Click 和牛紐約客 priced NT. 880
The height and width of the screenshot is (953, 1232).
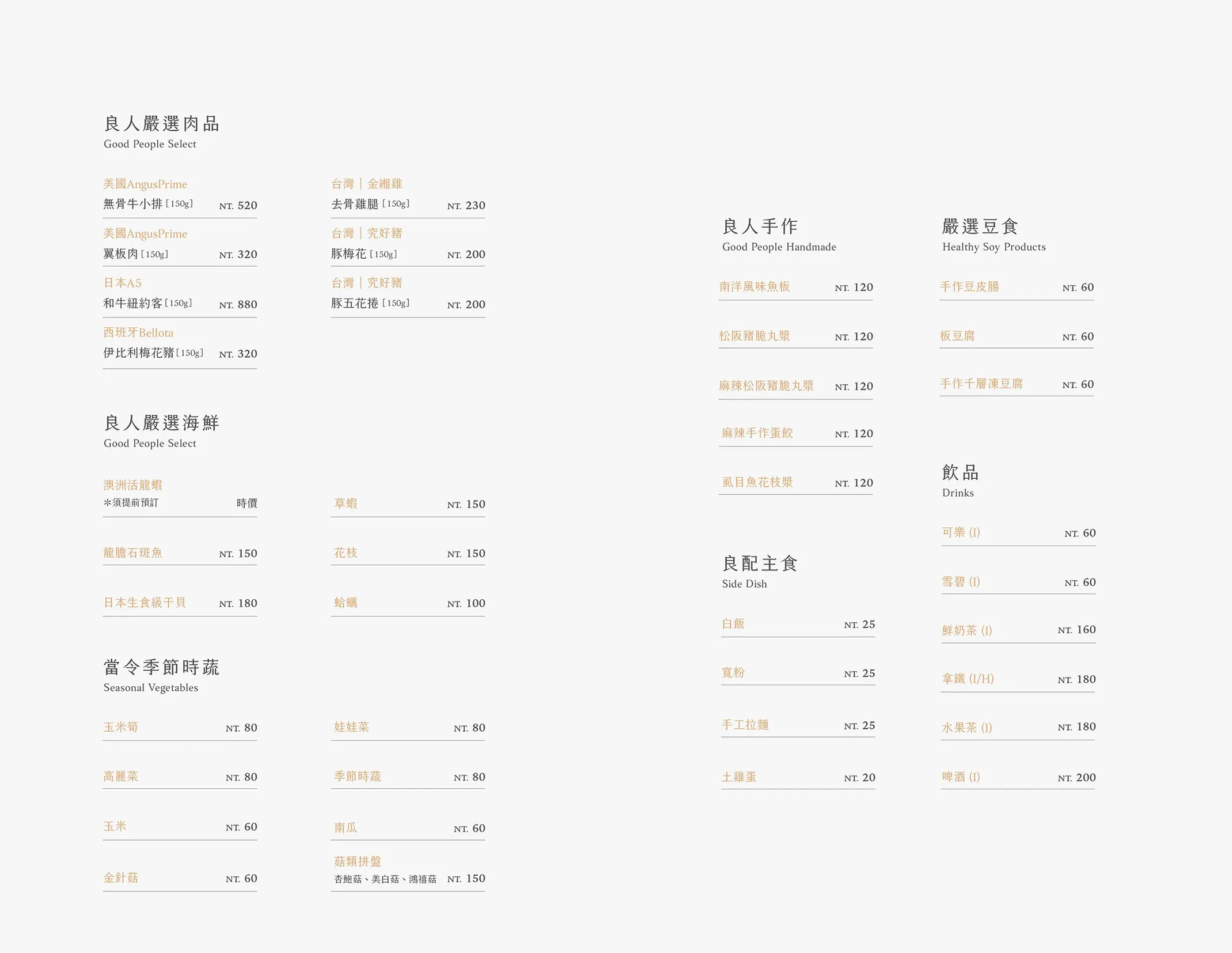tap(133, 304)
